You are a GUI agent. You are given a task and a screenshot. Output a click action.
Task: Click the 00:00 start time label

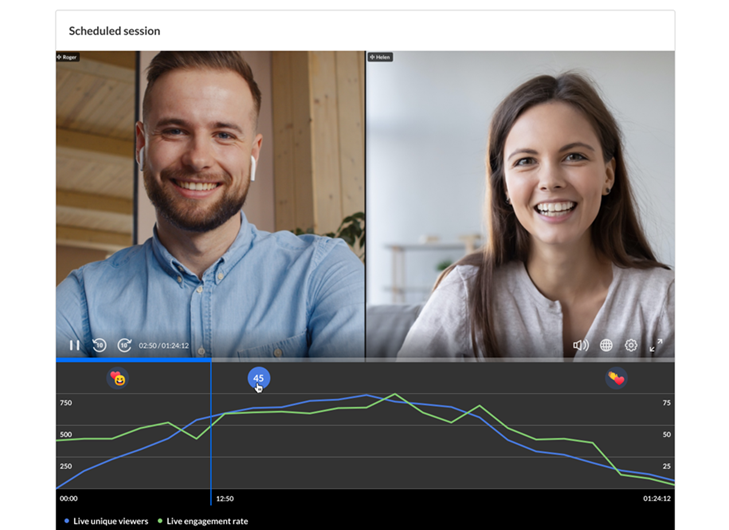[x=68, y=498]
